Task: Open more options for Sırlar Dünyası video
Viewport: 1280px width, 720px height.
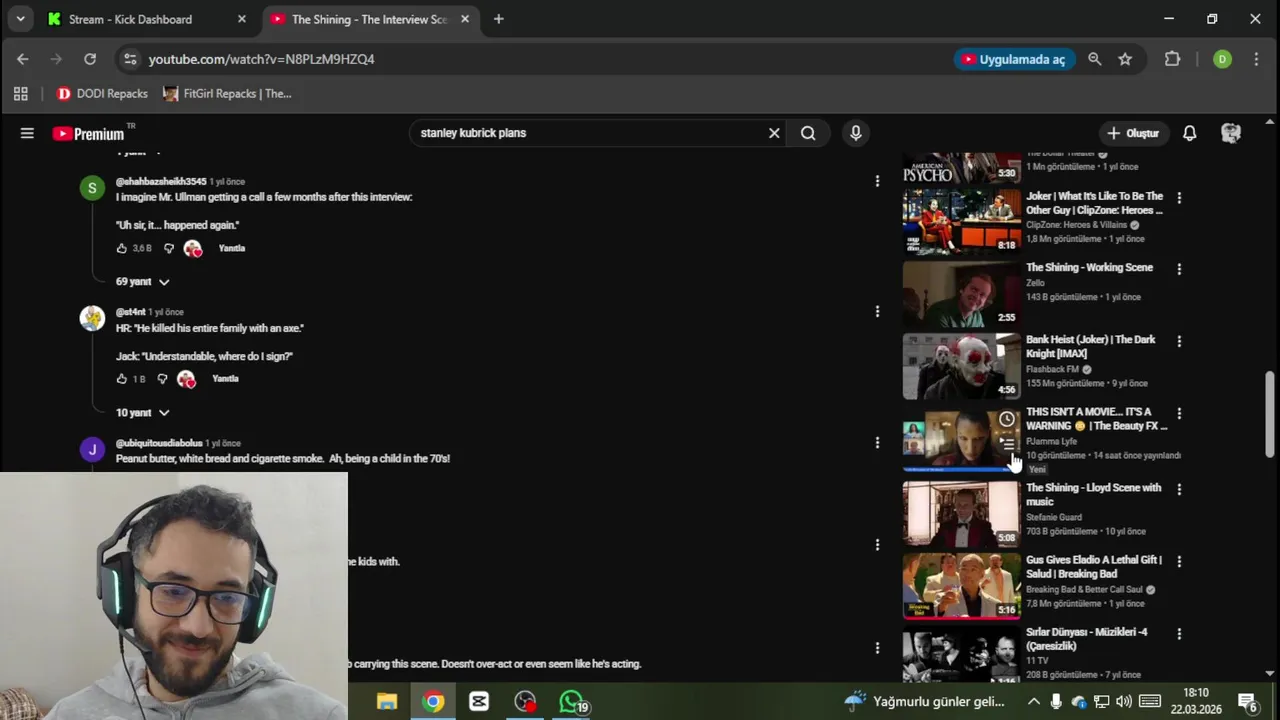Action: point(1179,633)
